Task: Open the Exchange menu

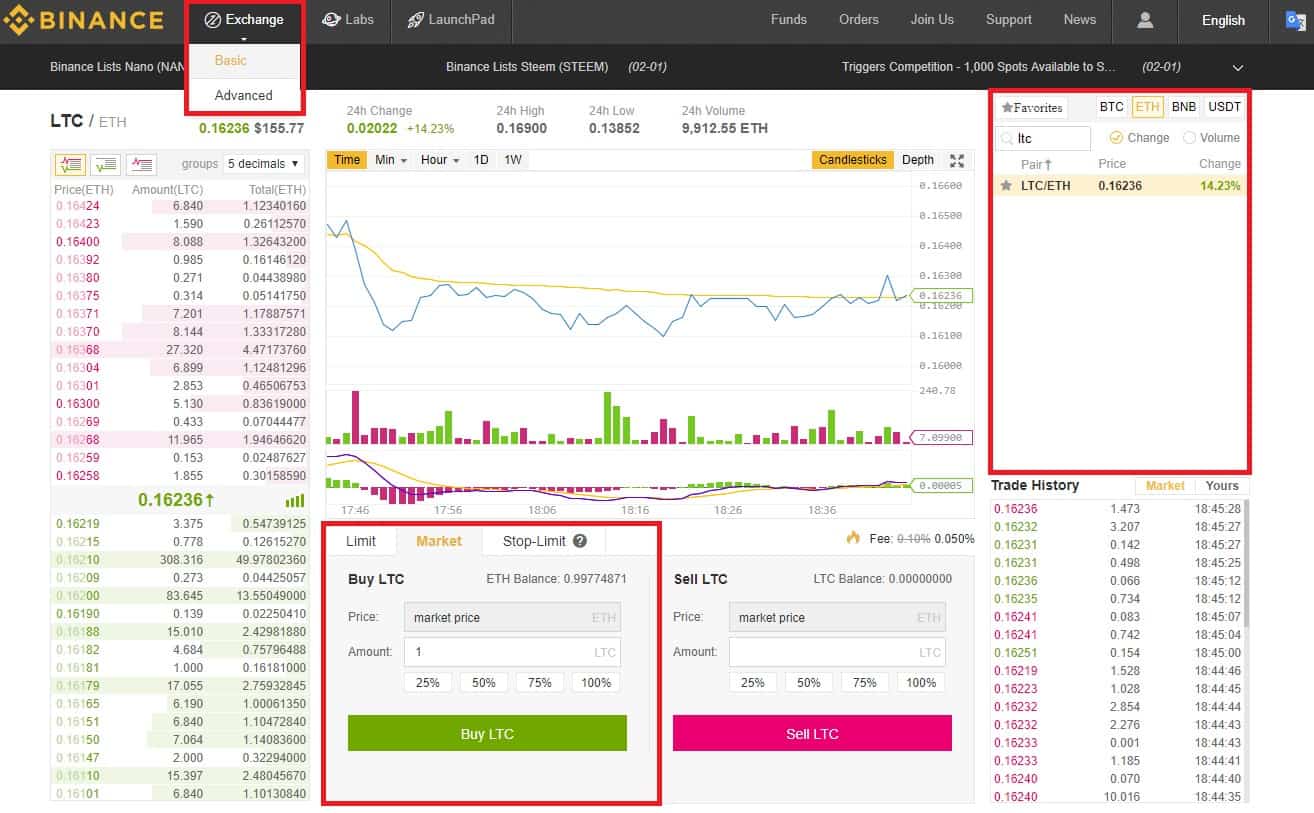Action: tap(244, 20)
